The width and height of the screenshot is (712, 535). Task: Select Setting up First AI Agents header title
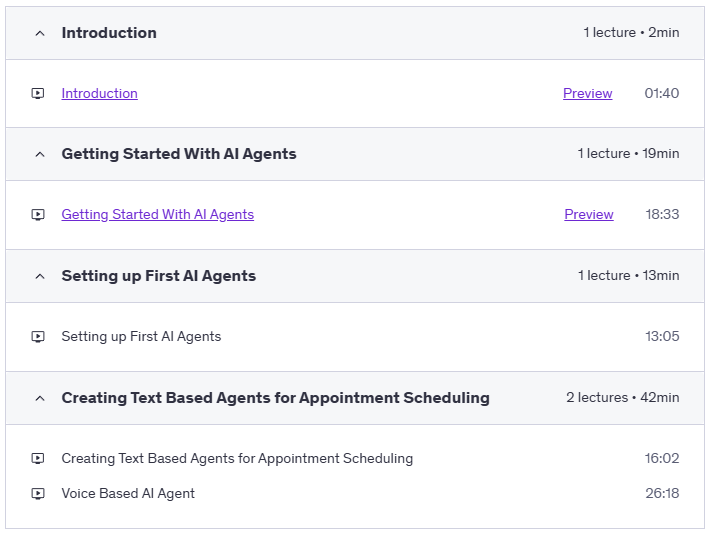(158, 276)
